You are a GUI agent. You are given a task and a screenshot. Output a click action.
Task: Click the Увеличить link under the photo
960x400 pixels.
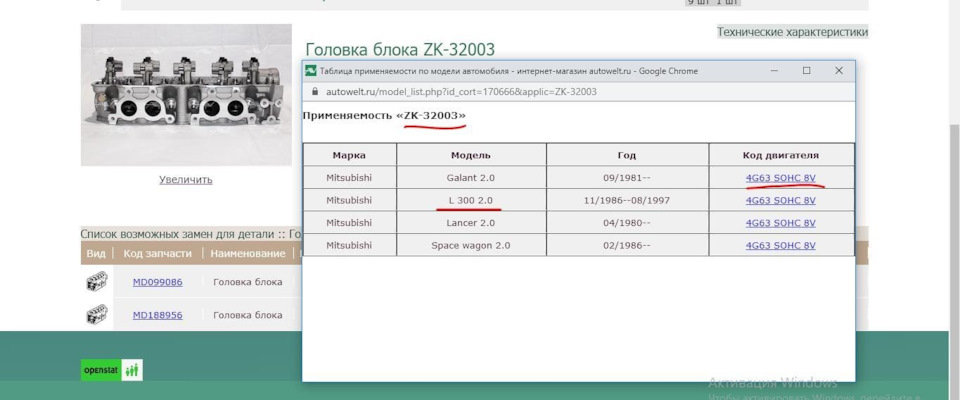186,179
